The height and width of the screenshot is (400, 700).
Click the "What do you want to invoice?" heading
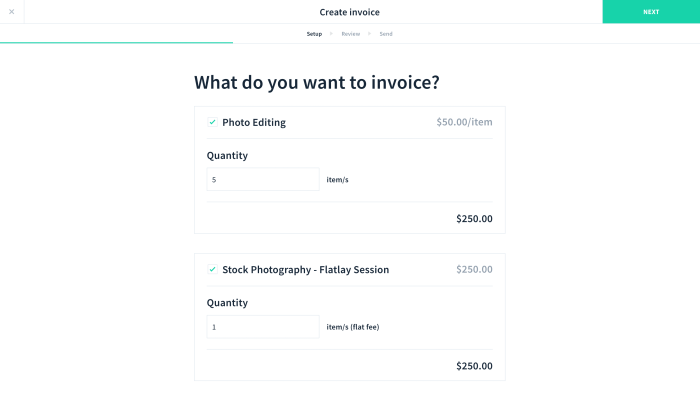click(x=316, y=82)
